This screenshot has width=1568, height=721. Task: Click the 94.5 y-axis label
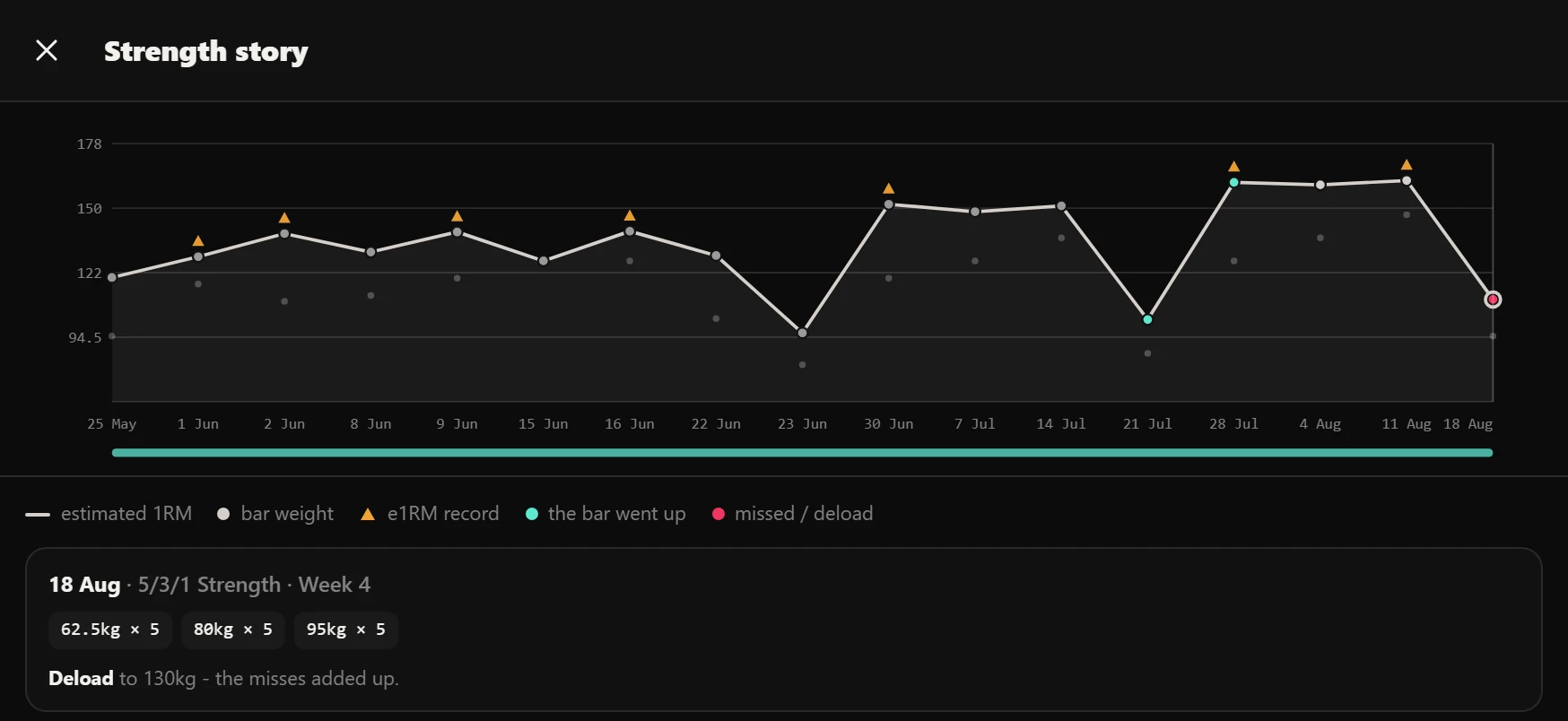[x=85, y=337]
